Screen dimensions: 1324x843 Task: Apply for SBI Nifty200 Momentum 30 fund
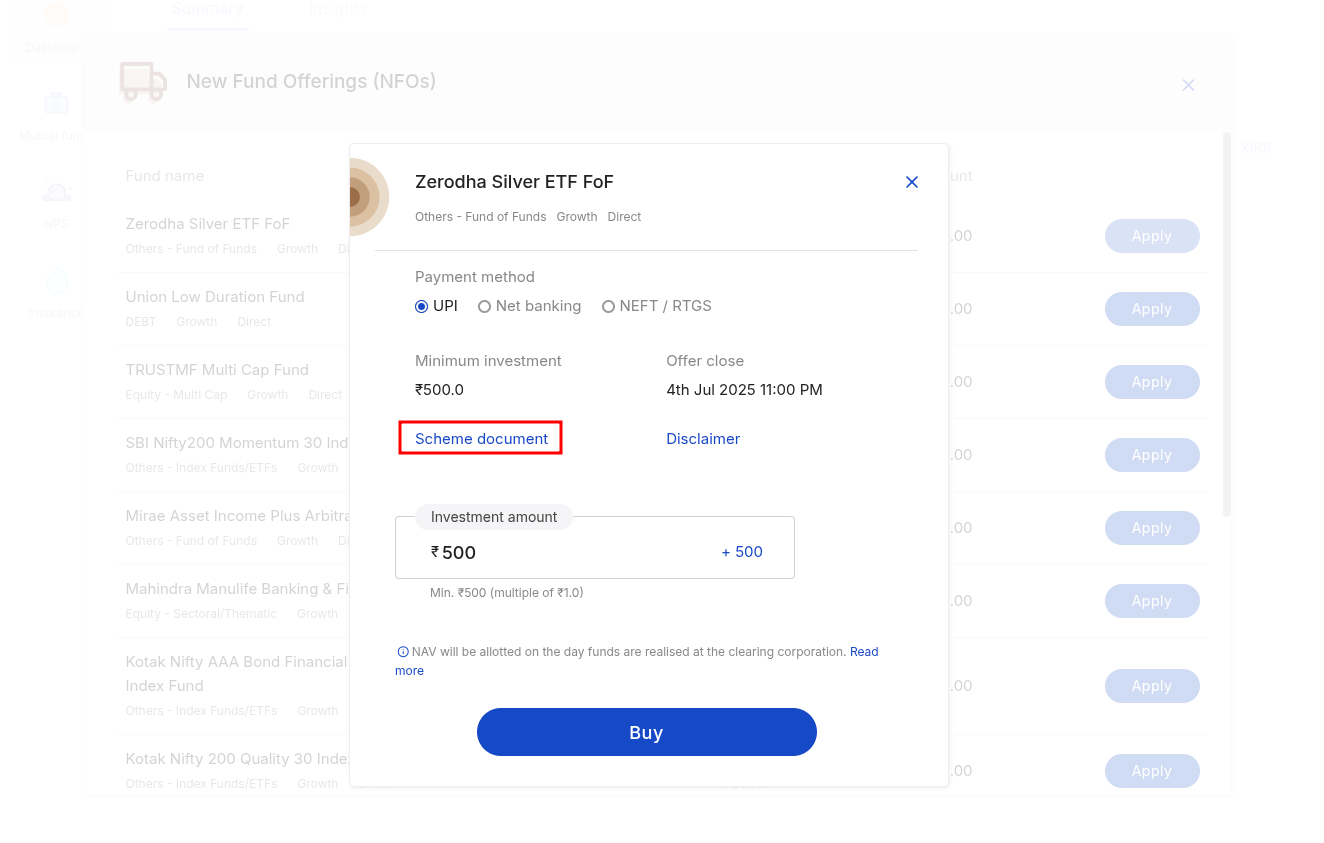pos(1152,455)
